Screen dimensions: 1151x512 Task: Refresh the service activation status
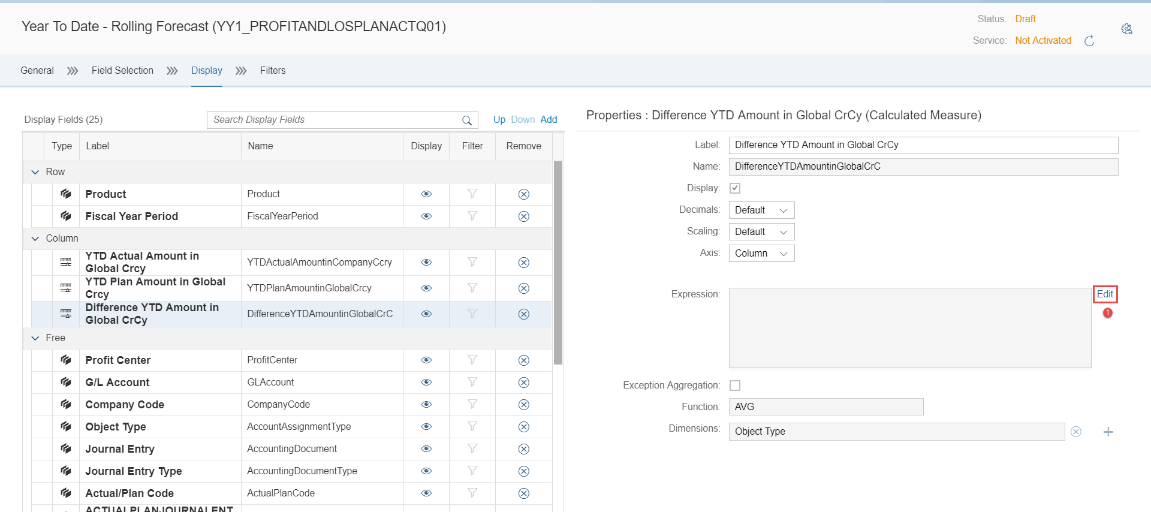coord(1090,41)
